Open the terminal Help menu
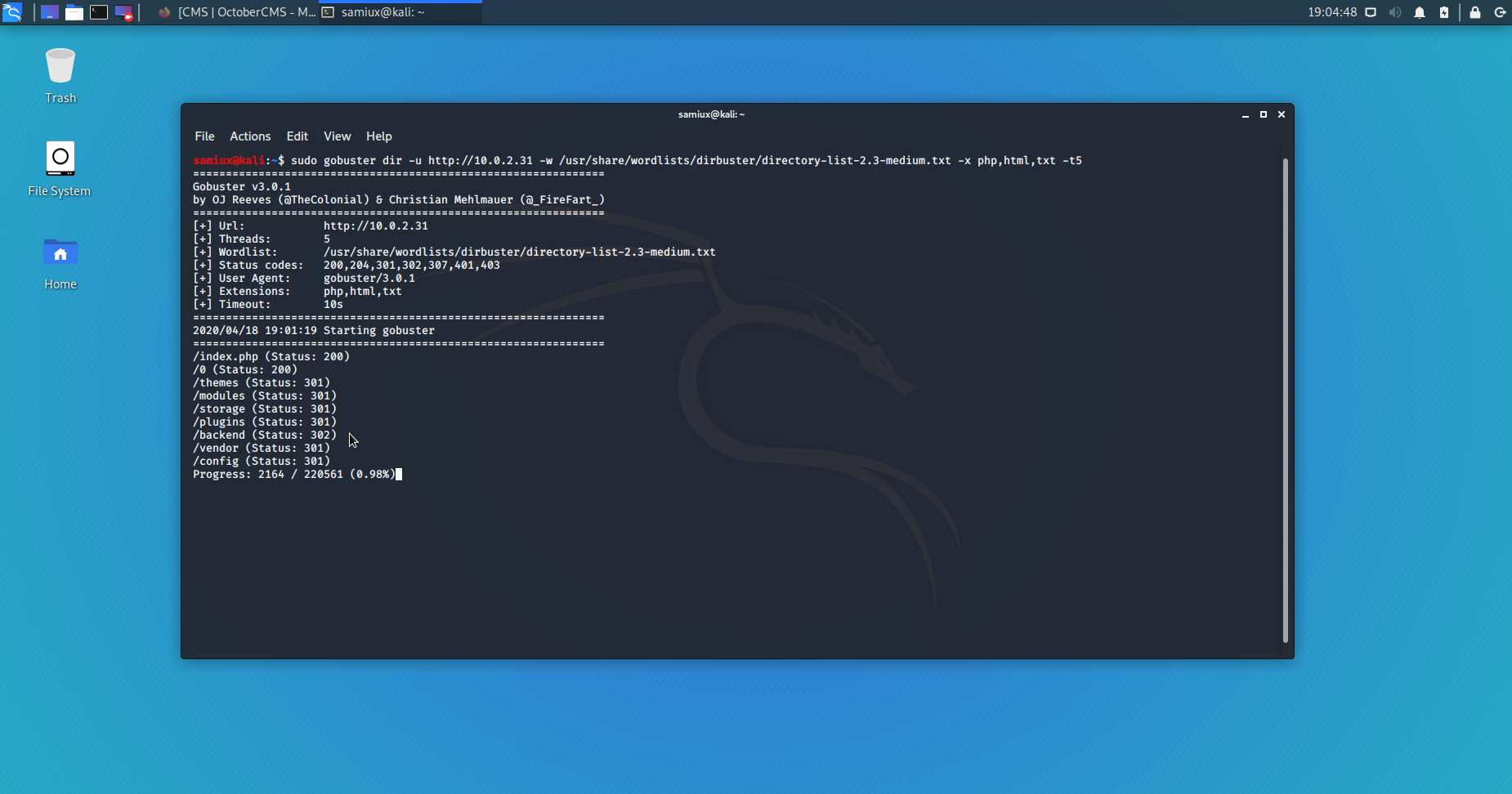Screen dimensions: 1512x794 pyautogui.click(x=378, y=136)
